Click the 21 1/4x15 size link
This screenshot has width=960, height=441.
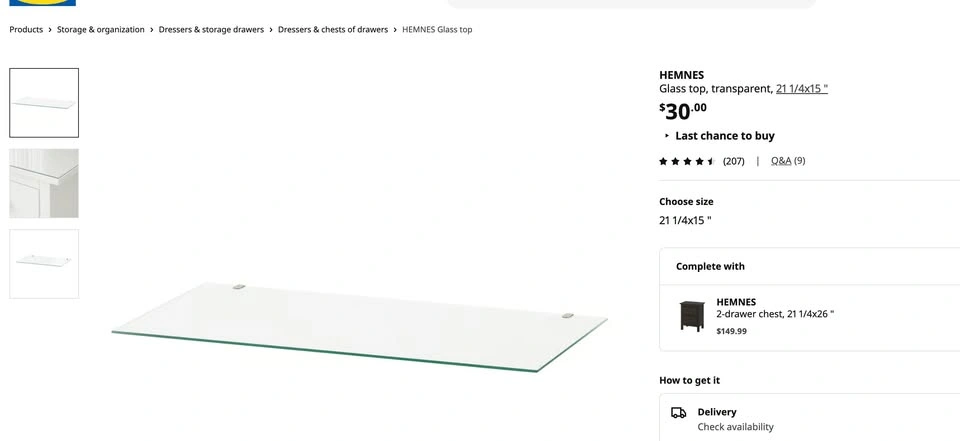[x=801, y=89]
